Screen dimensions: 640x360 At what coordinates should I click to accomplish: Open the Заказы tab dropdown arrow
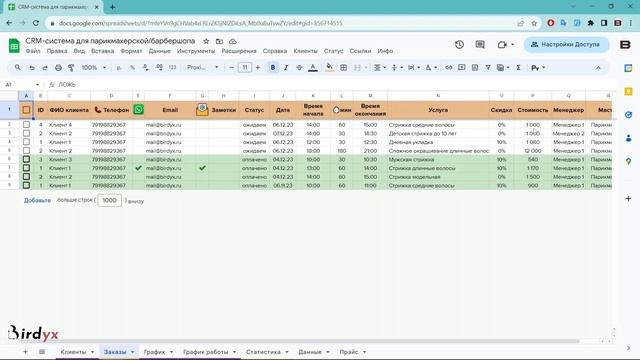coord(132,352)
